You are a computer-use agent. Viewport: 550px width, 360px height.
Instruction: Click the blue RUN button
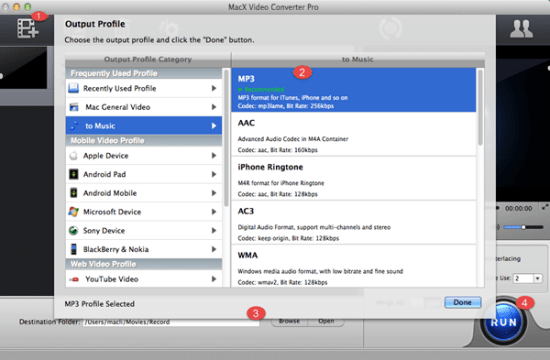(x=503, y=322)
